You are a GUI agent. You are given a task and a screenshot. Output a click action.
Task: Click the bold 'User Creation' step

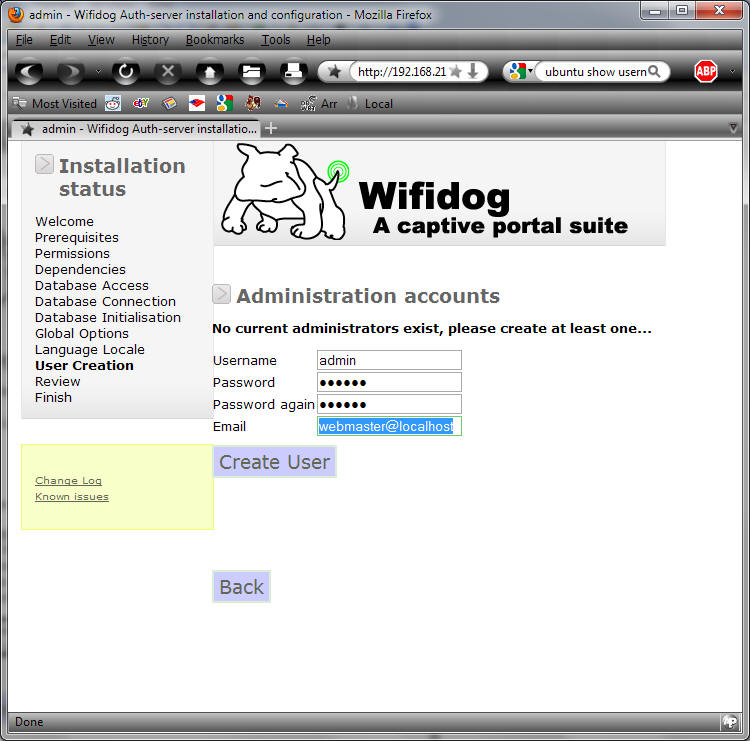click(84, 365)
